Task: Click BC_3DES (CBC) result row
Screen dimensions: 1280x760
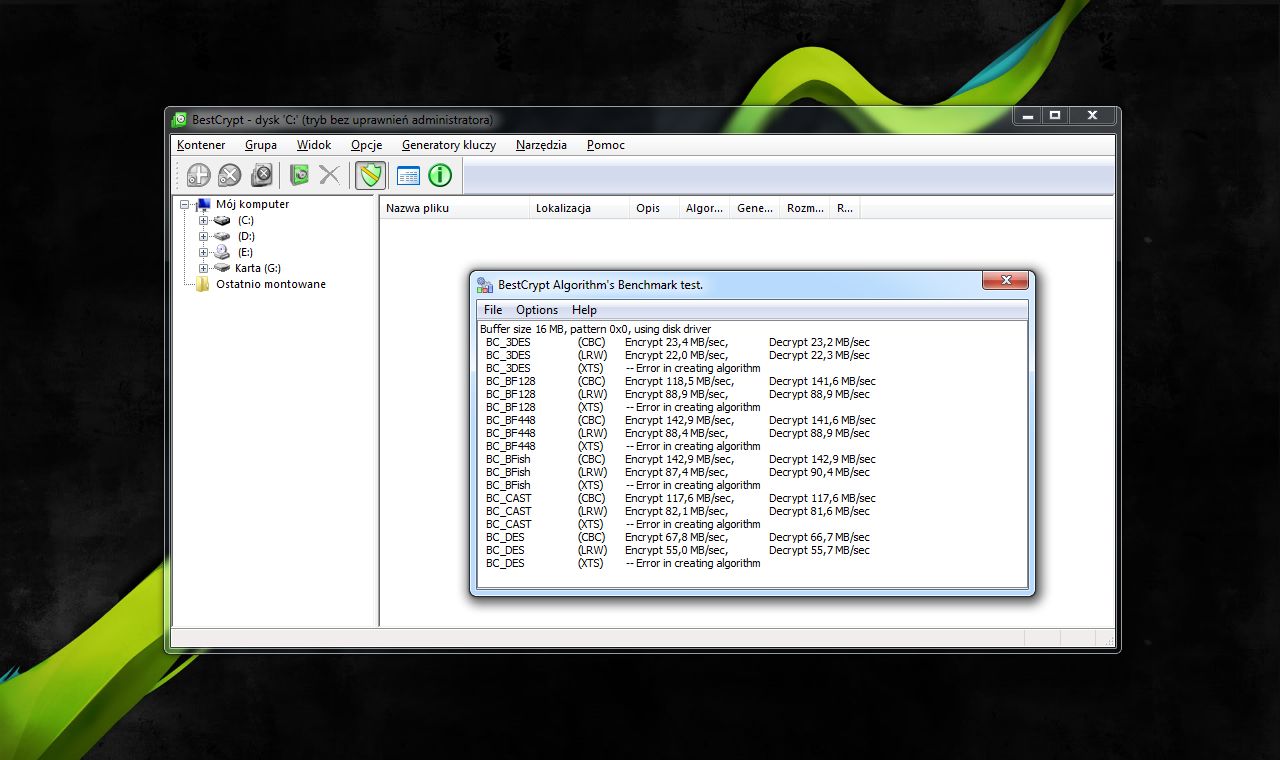Action: pyautogui.click(x=678, y=342)
